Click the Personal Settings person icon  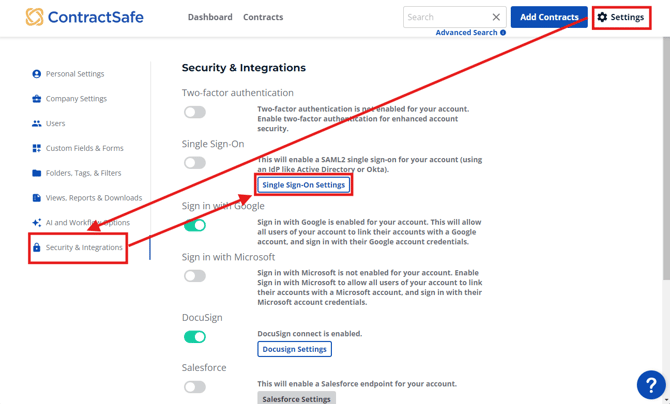click(37, 74)
